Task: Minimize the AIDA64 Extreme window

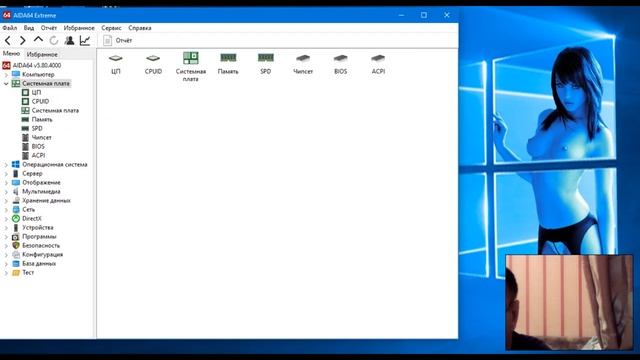Action: (x=401, y=15)
